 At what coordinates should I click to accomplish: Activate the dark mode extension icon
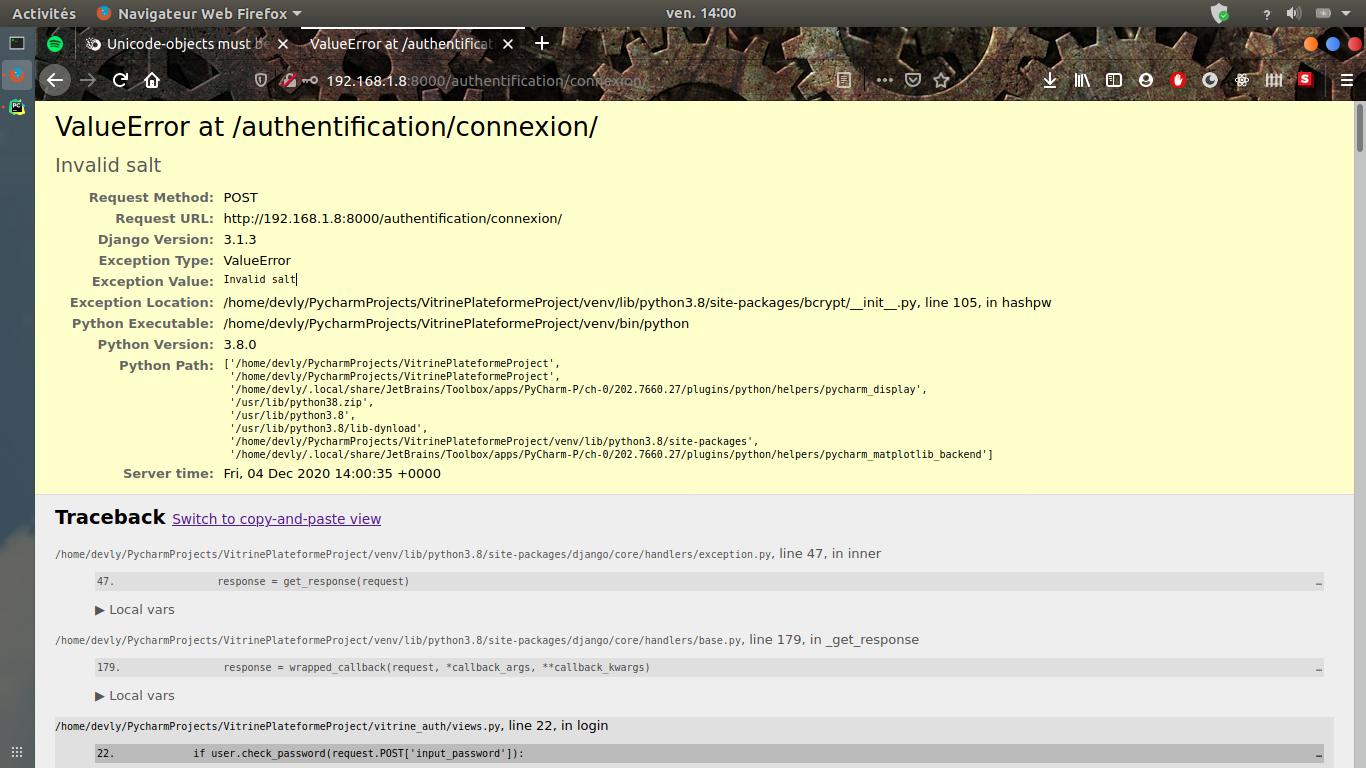point(1209,80)
